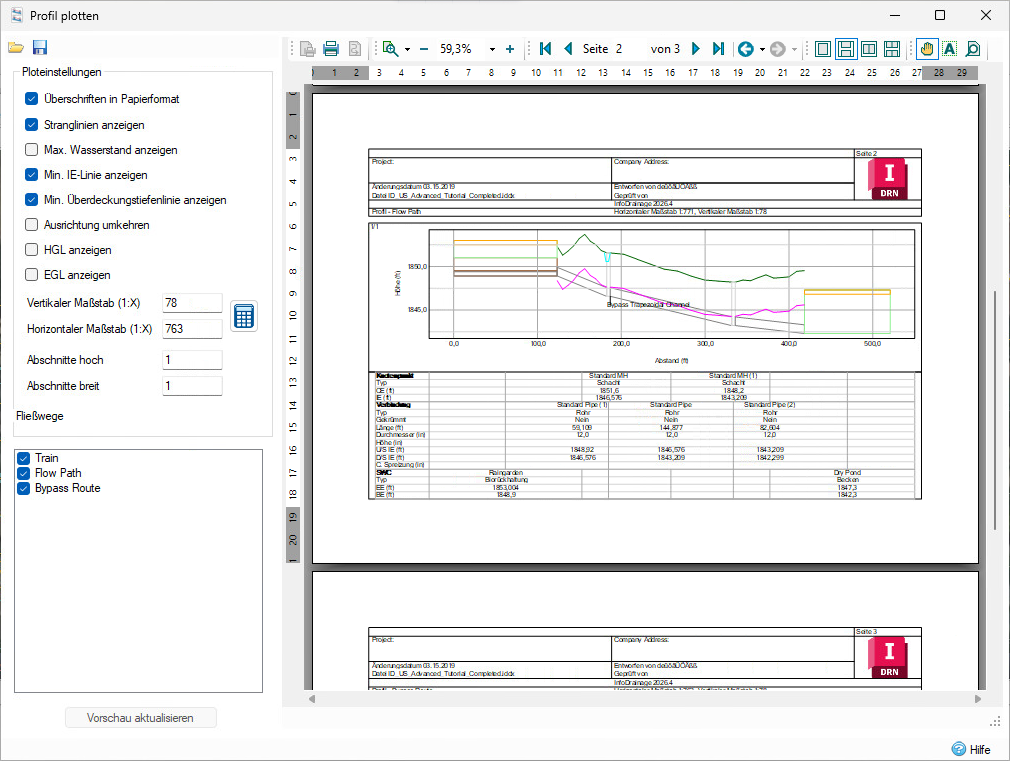Jump to the first page

click(545, 49)
